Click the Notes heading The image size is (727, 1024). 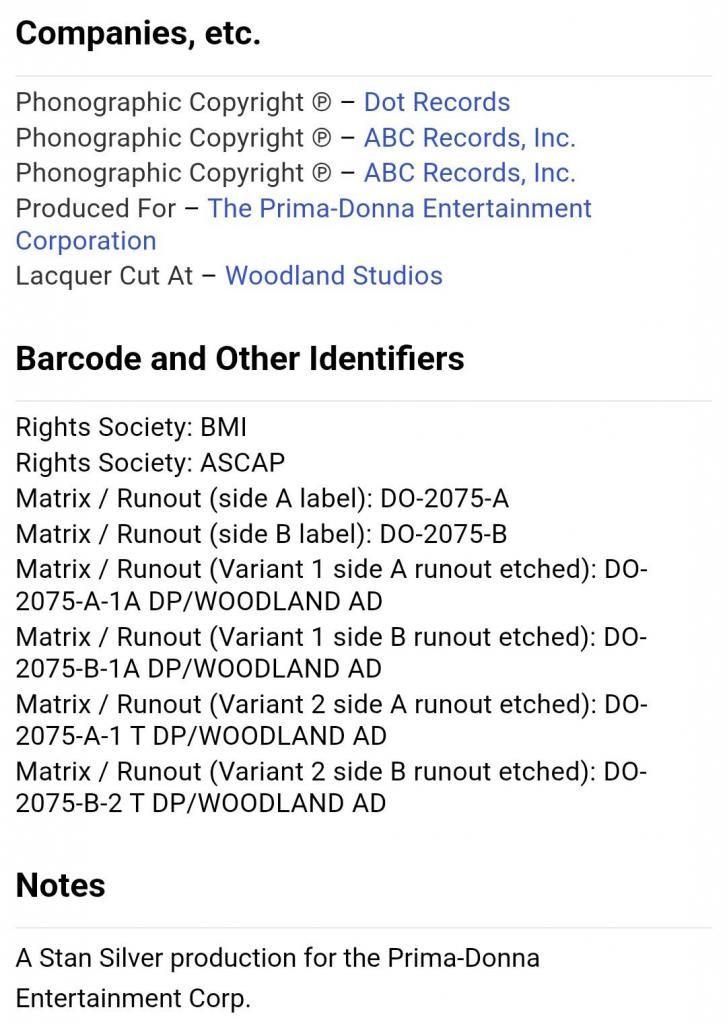(60, 886)
